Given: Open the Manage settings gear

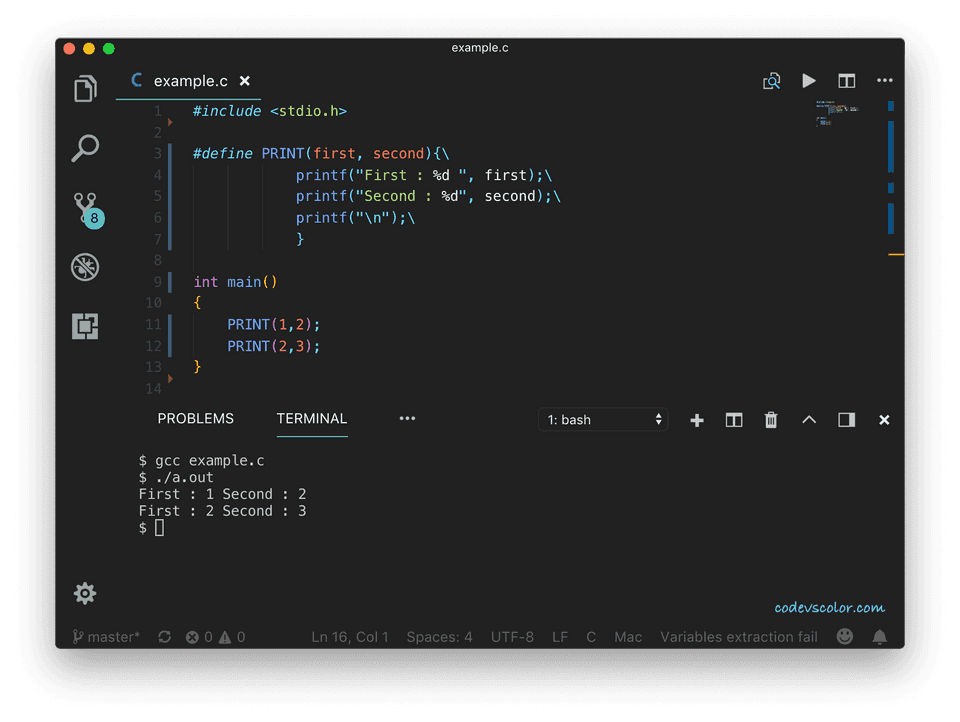Looking at the screenshot, I should 86,593.
